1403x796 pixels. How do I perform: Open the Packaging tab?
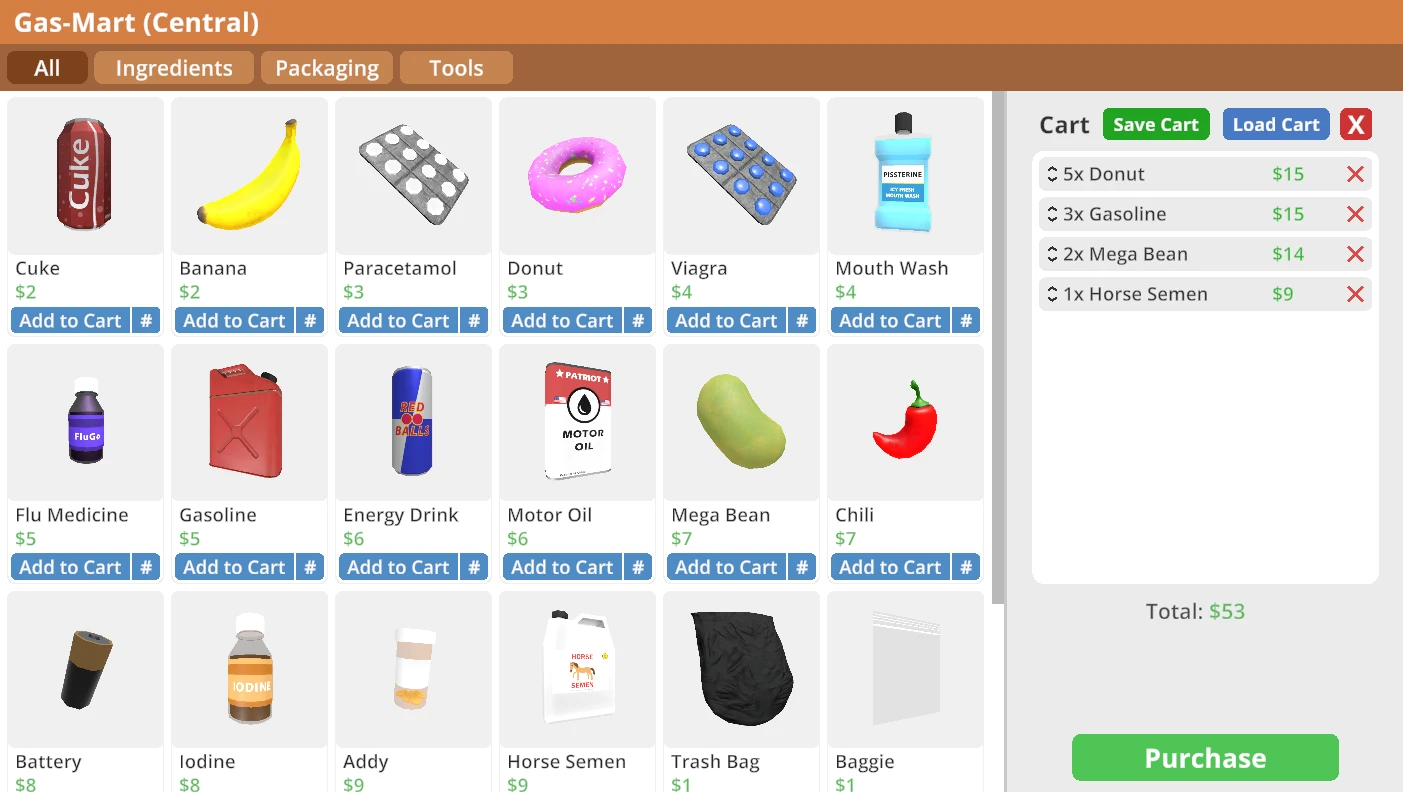coord(327,68)
